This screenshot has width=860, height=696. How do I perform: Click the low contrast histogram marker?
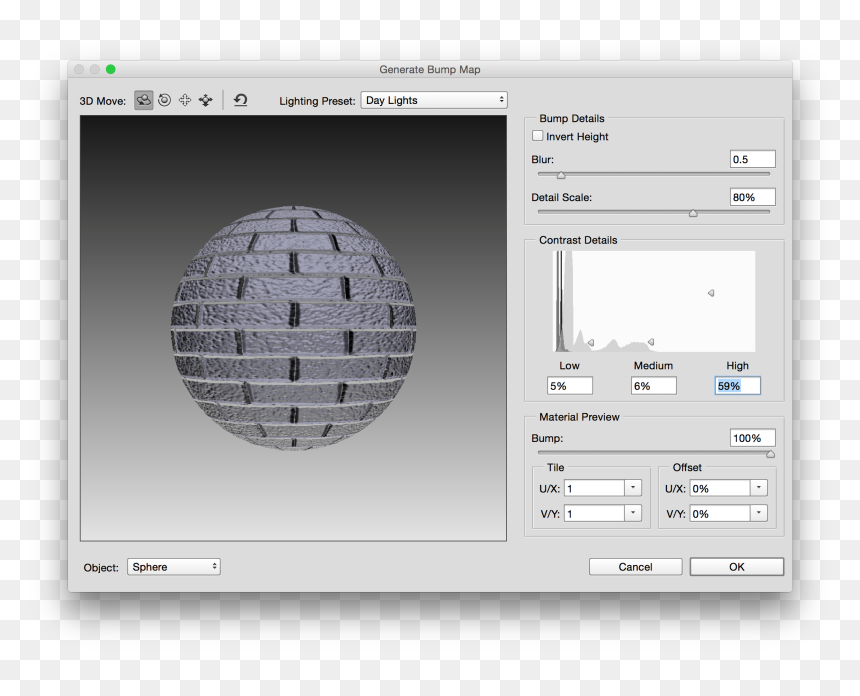pos(591,342)
